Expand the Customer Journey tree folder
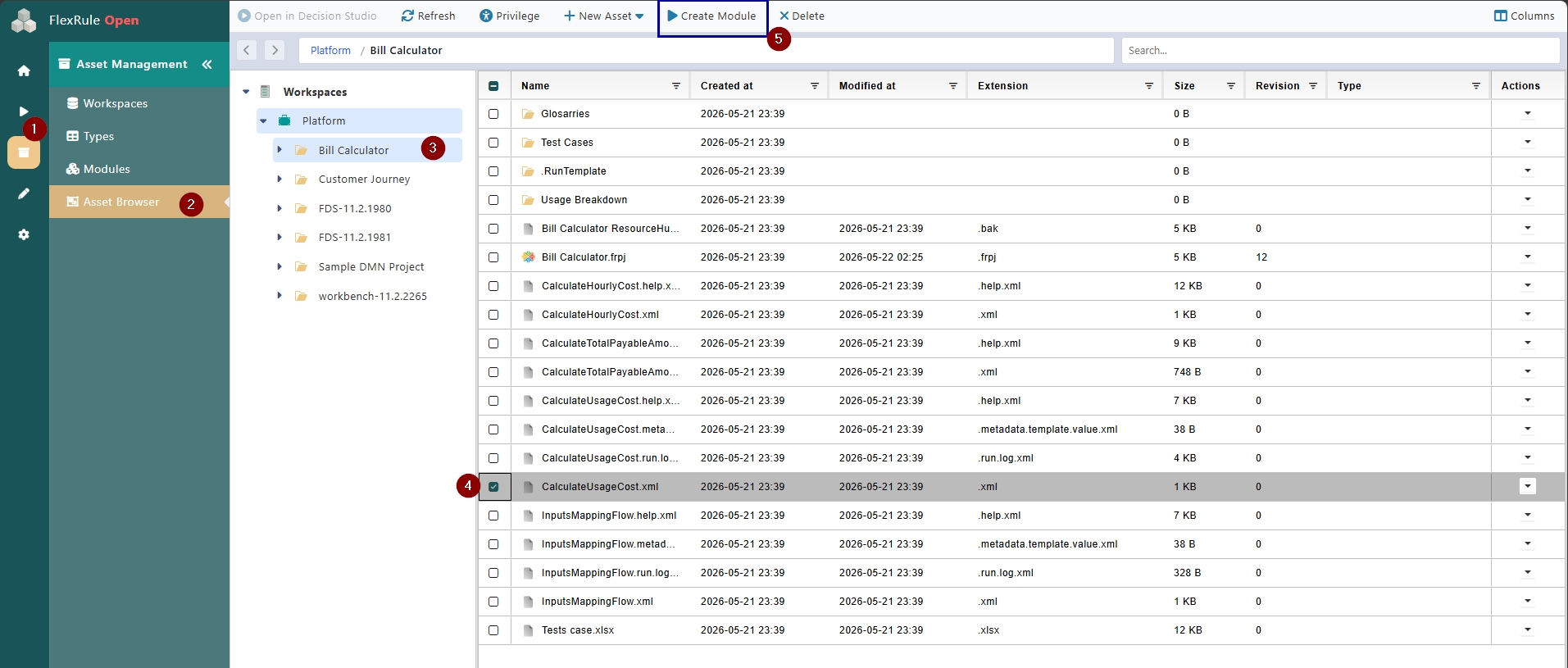Viewport: 1568px width, 668px height. click(x=280, y=179)
